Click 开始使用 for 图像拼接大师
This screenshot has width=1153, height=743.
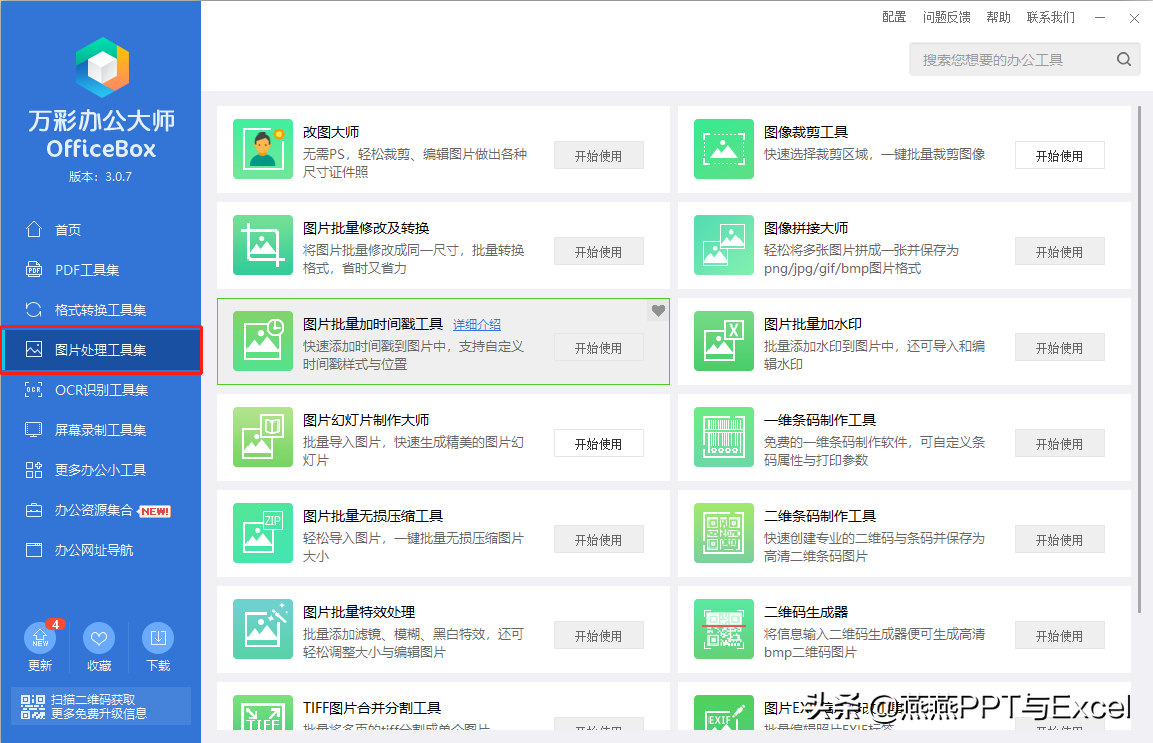coord(1059,252)
